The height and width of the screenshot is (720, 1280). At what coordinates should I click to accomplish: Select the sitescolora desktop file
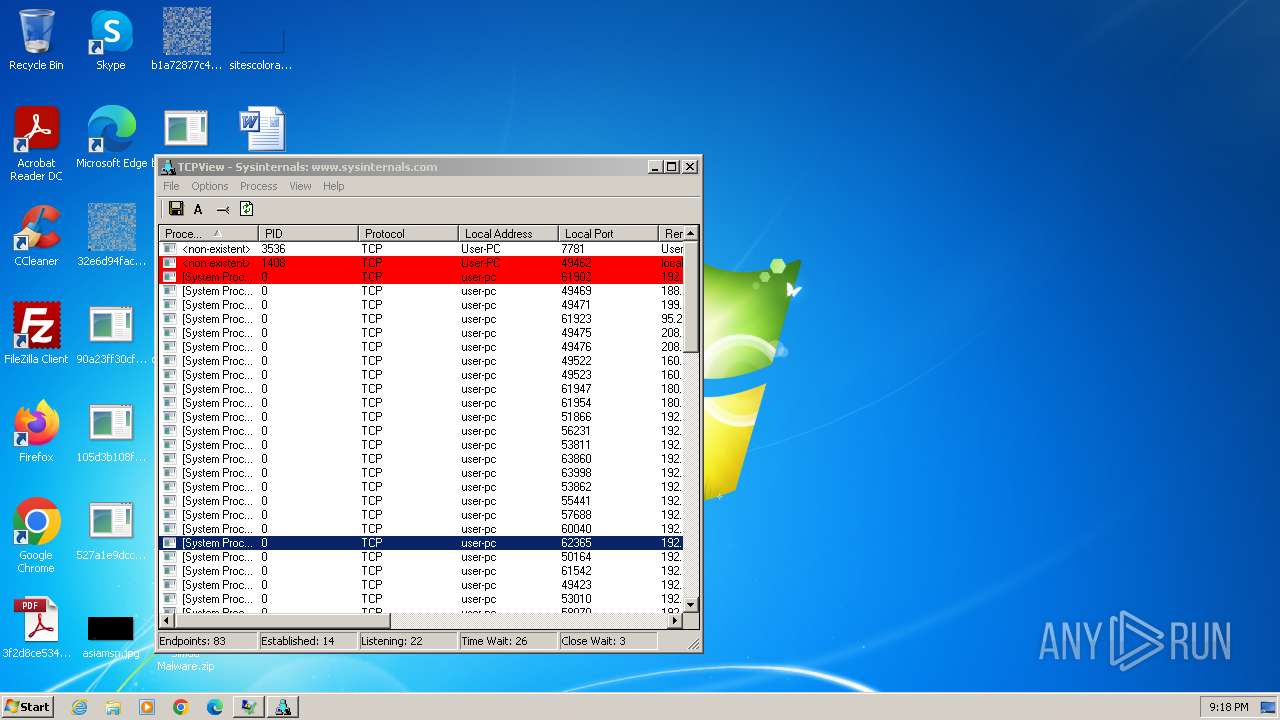261,46
